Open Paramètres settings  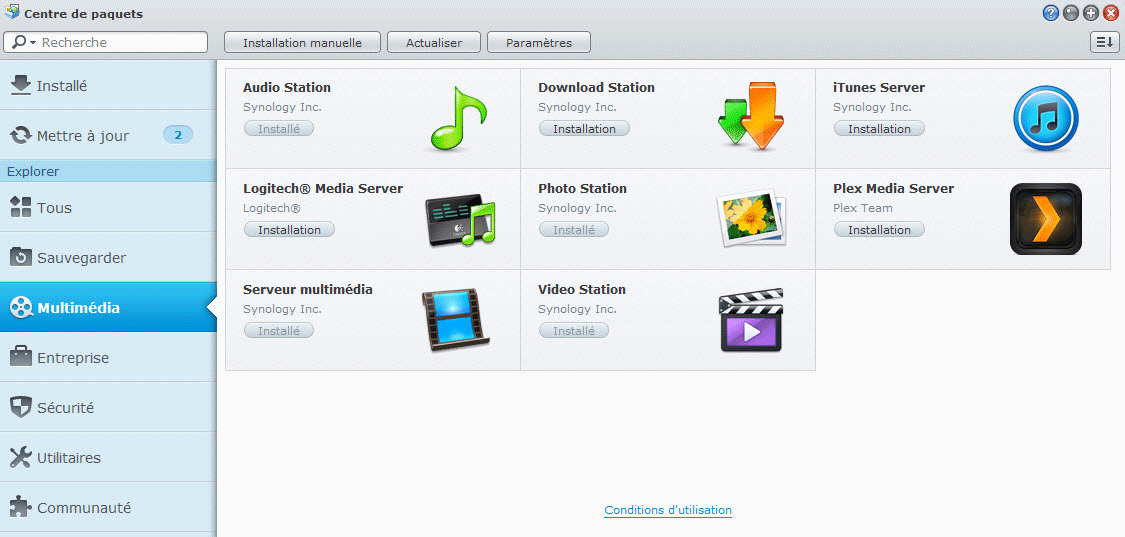point(539,42)
